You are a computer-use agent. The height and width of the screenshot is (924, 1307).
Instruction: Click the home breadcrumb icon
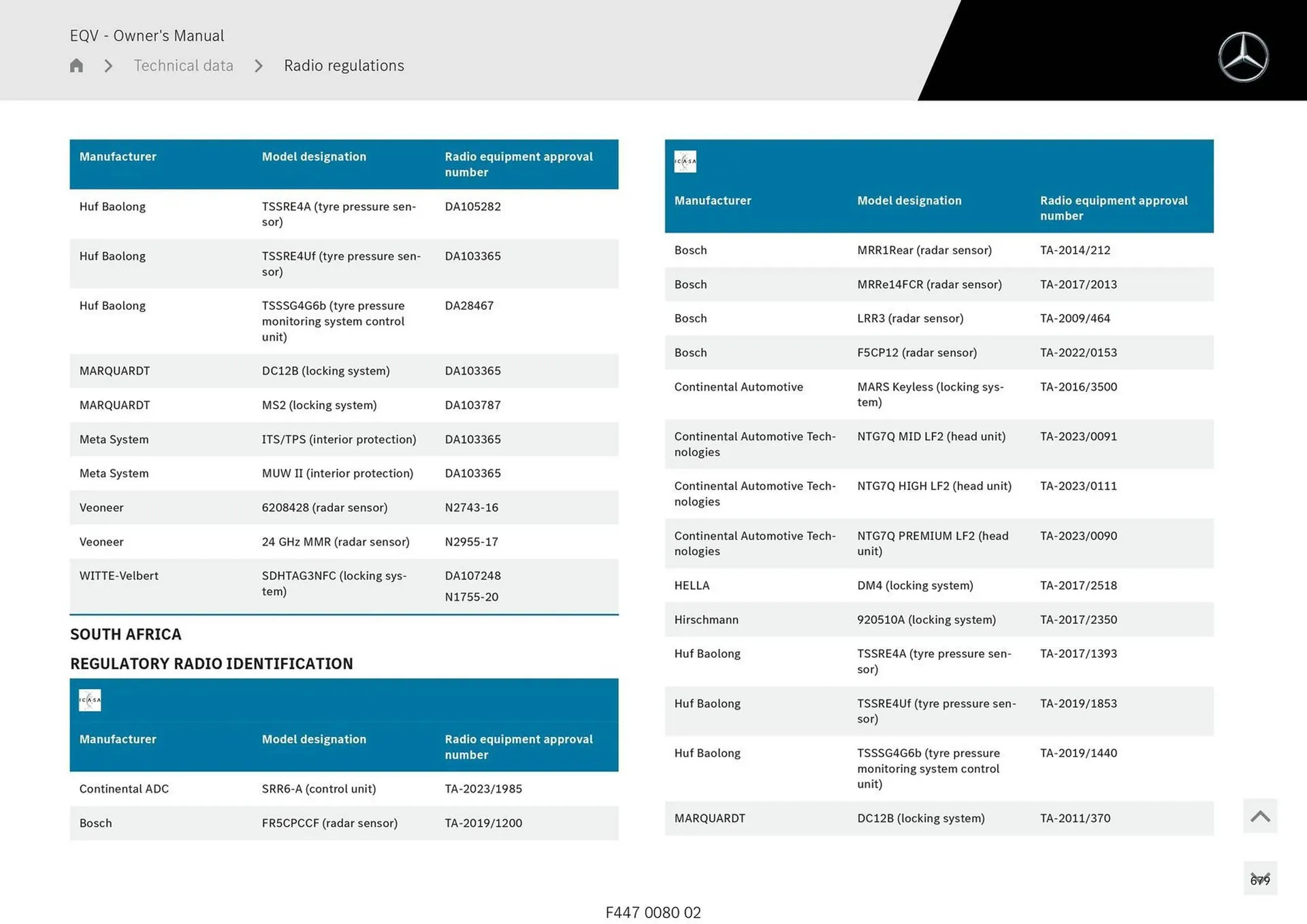[76, 65]
